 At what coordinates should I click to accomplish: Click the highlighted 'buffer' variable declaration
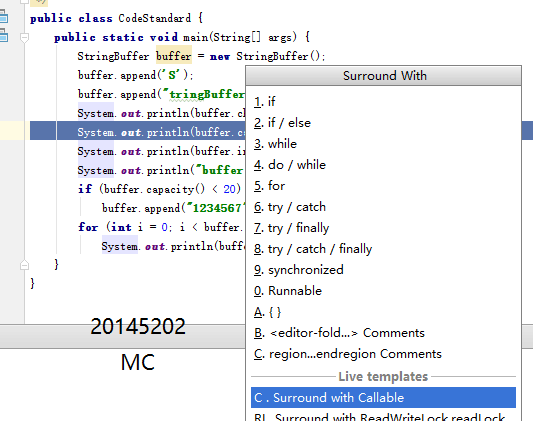(x=174, y=56)
